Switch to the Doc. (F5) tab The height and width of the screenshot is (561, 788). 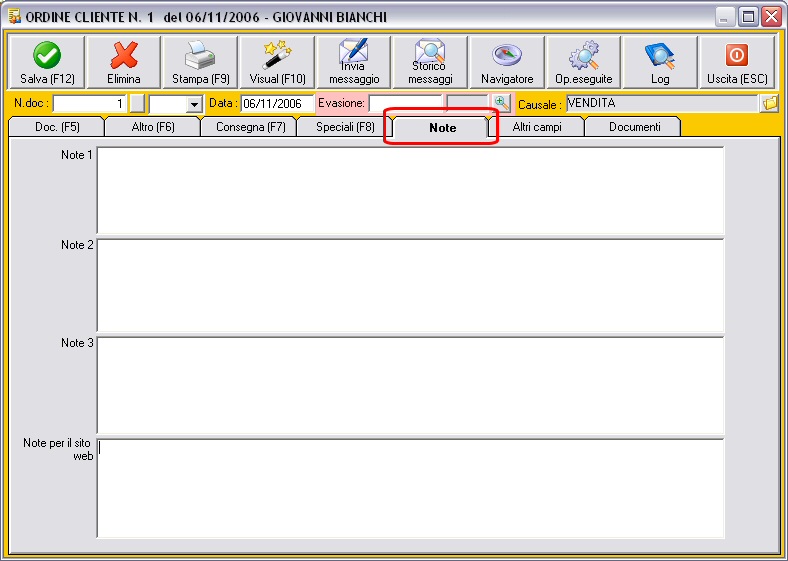tap(57, 127)
